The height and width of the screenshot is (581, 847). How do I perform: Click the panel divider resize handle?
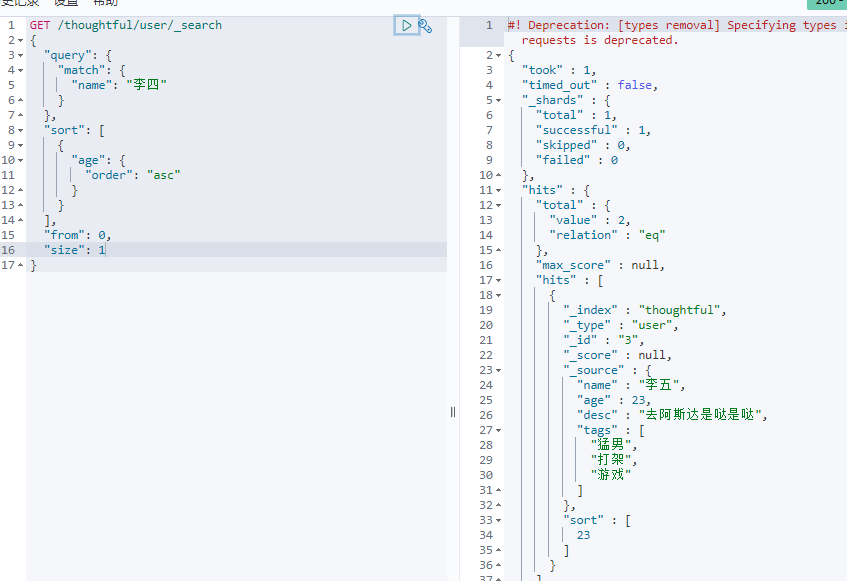click(452, 411)
